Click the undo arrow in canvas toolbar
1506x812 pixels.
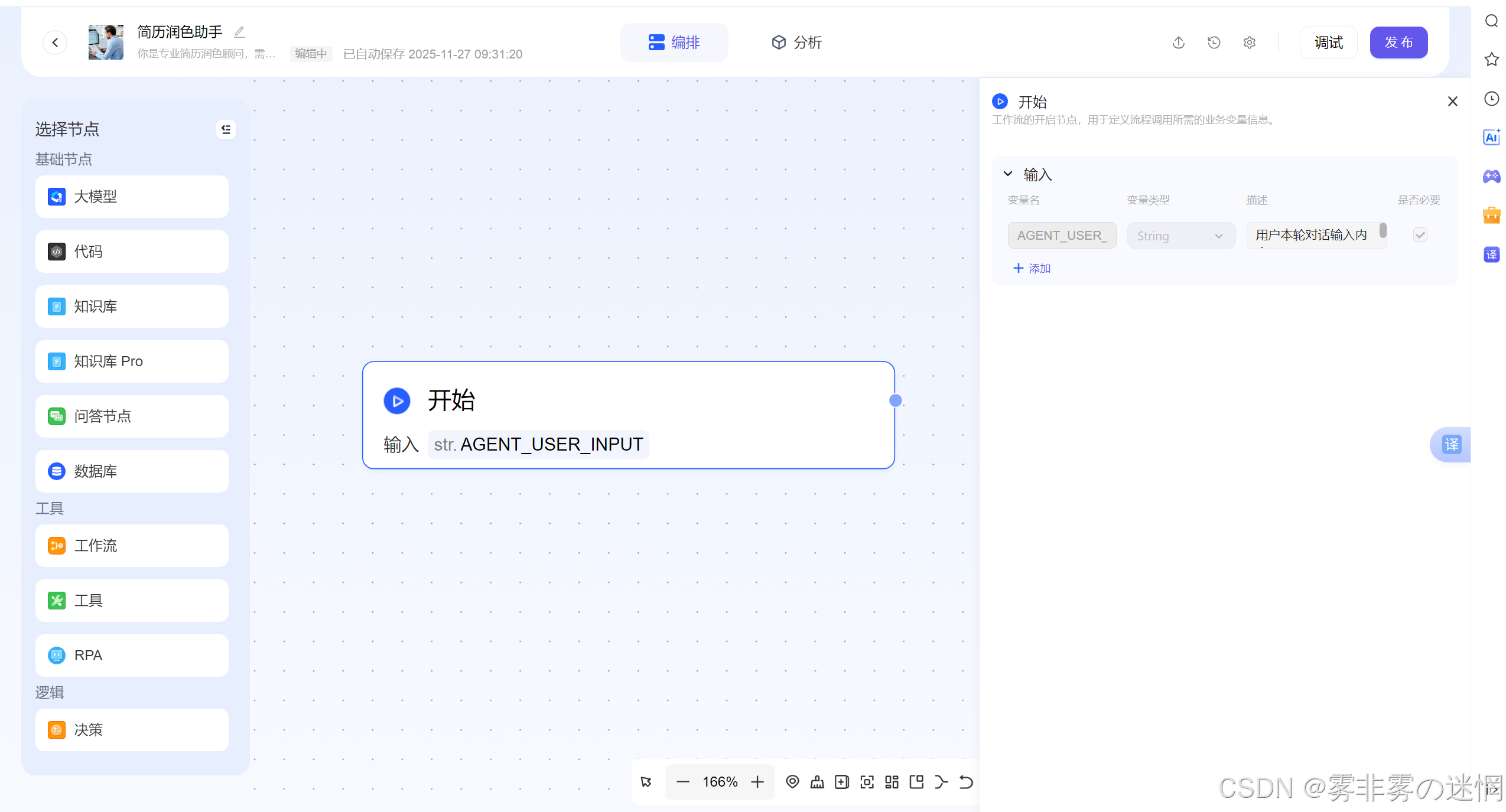pyautogui.click(x=966, y=782)
